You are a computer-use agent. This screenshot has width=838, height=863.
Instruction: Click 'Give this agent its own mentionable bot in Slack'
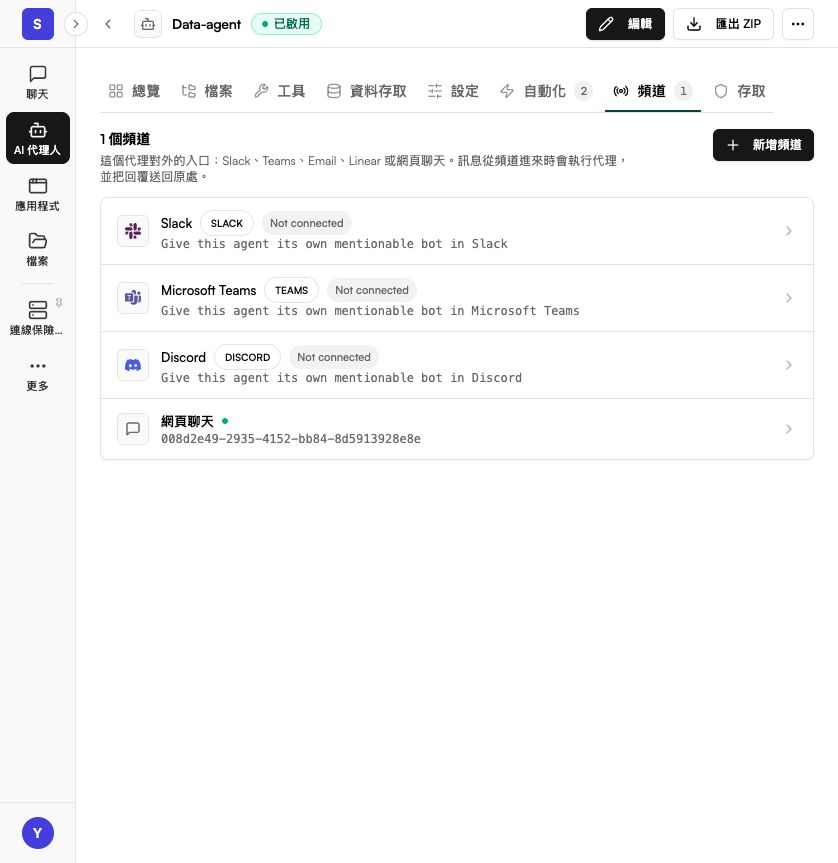click(x=334, y=244)
